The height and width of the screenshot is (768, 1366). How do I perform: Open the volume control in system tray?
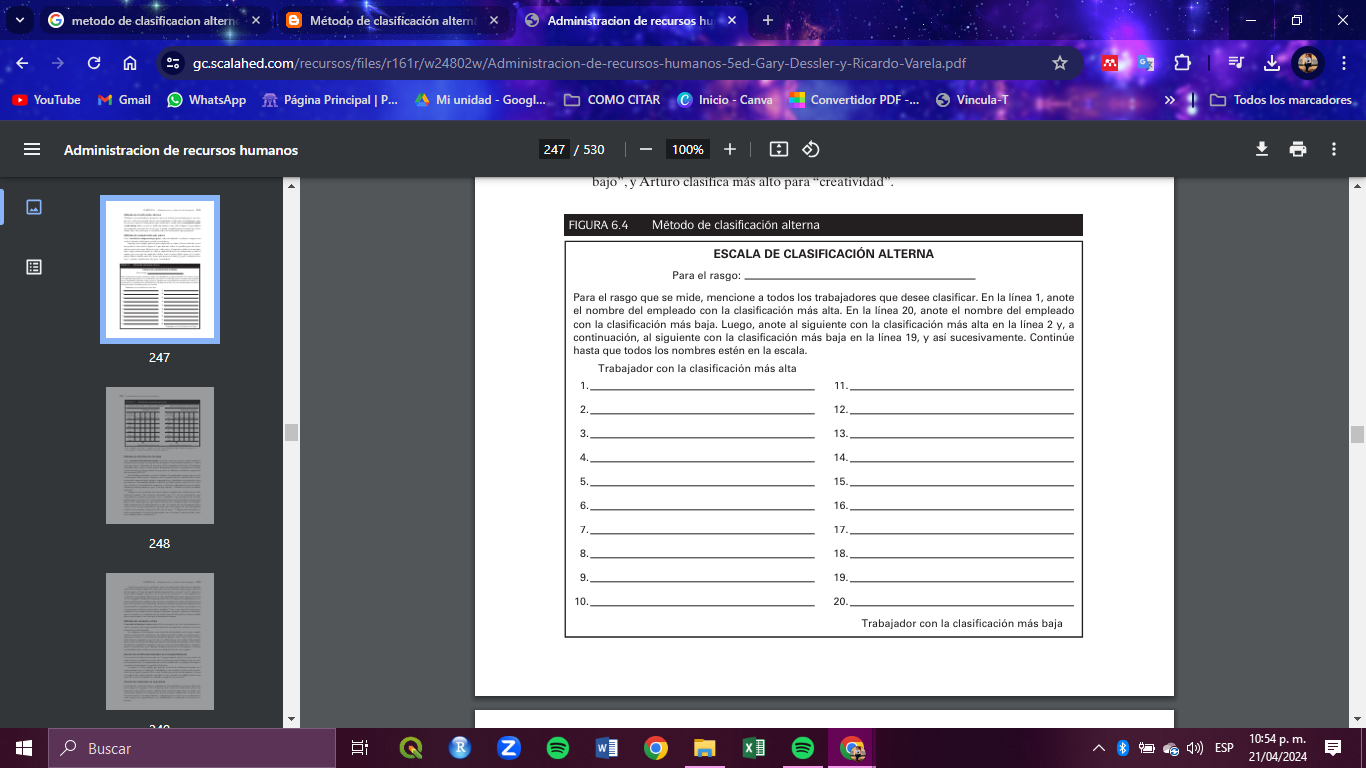(1194, 748)
